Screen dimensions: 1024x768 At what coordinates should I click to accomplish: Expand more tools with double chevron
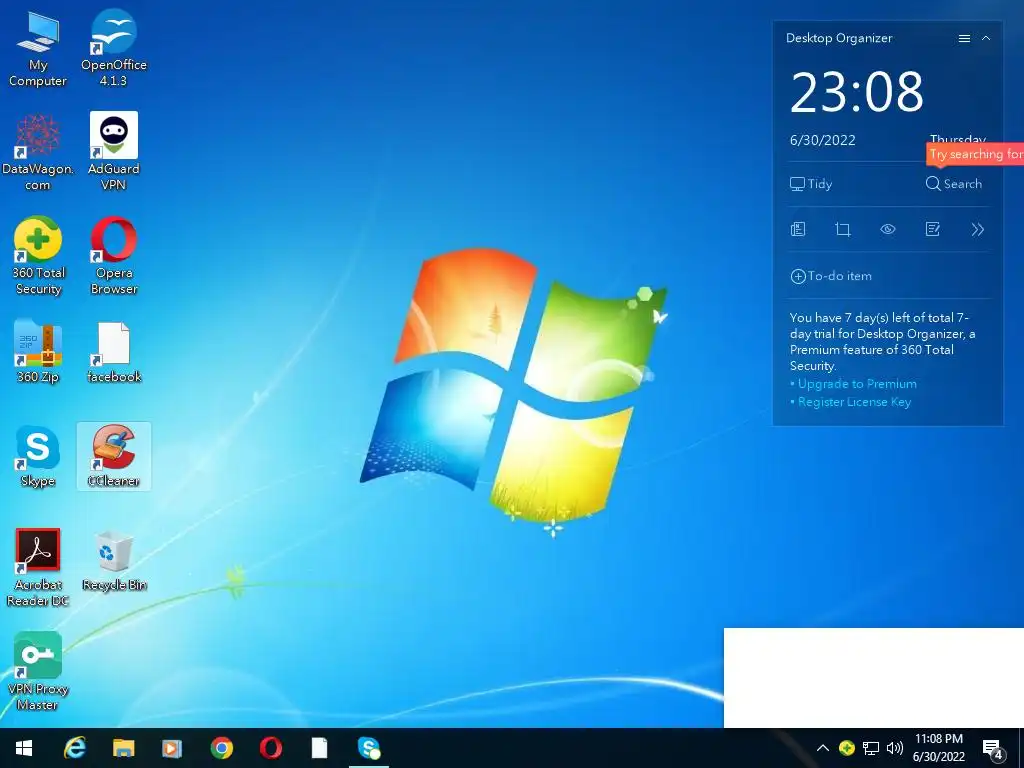(x=978, y=229)
